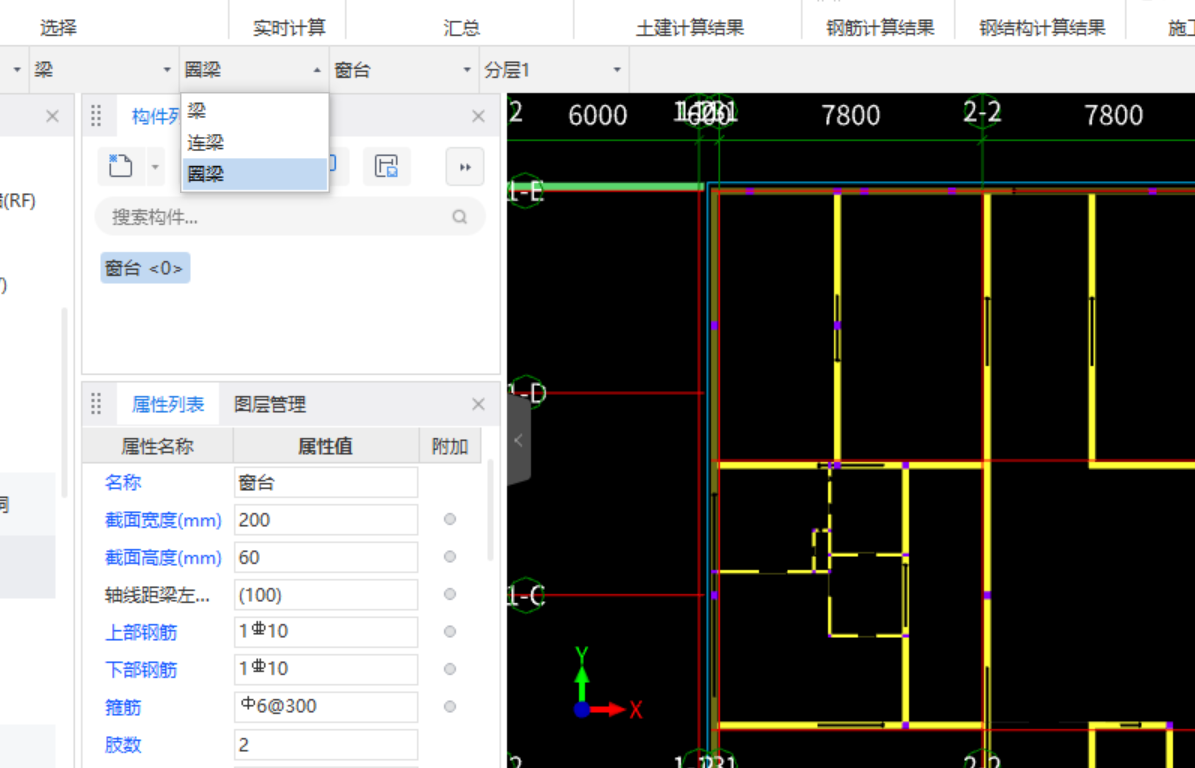This screenshot has width=1195, height=768.
Task: Toggle 附加 option for 上部钢筋 row
Action: click(450, 632)
